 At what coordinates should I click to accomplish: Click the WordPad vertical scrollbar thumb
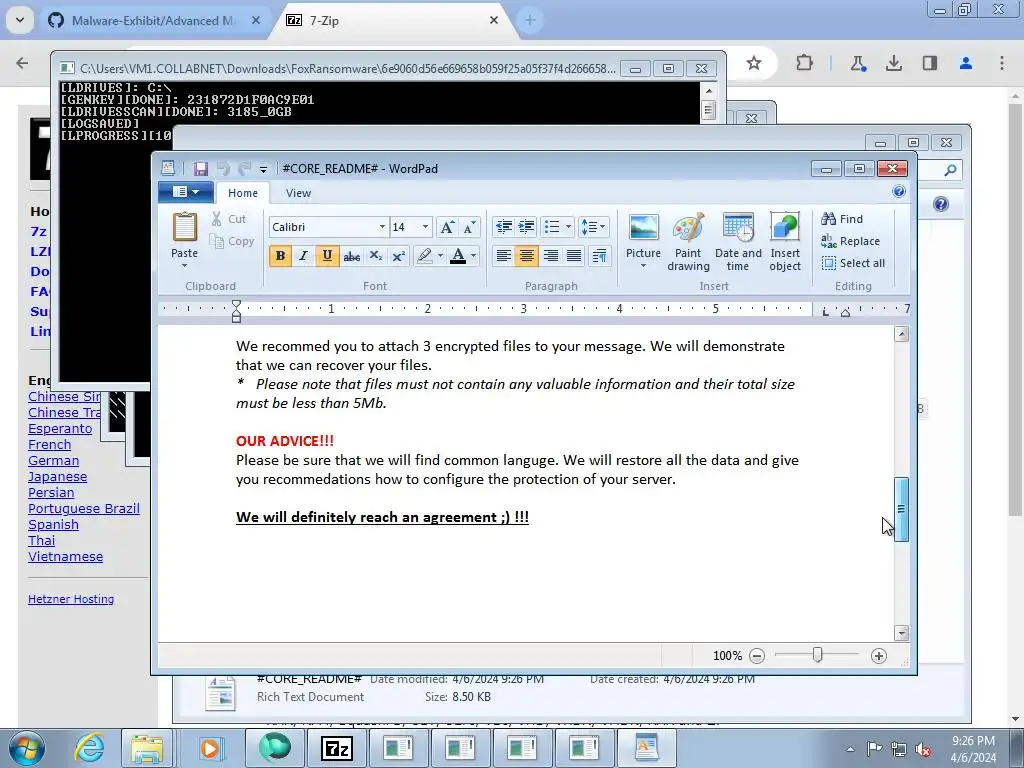pyautogui.click(x=901, y=509)
